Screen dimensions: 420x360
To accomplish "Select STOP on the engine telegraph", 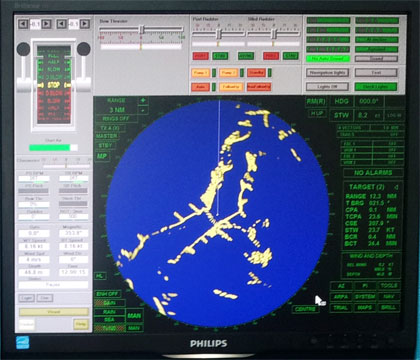I will 54,85.
